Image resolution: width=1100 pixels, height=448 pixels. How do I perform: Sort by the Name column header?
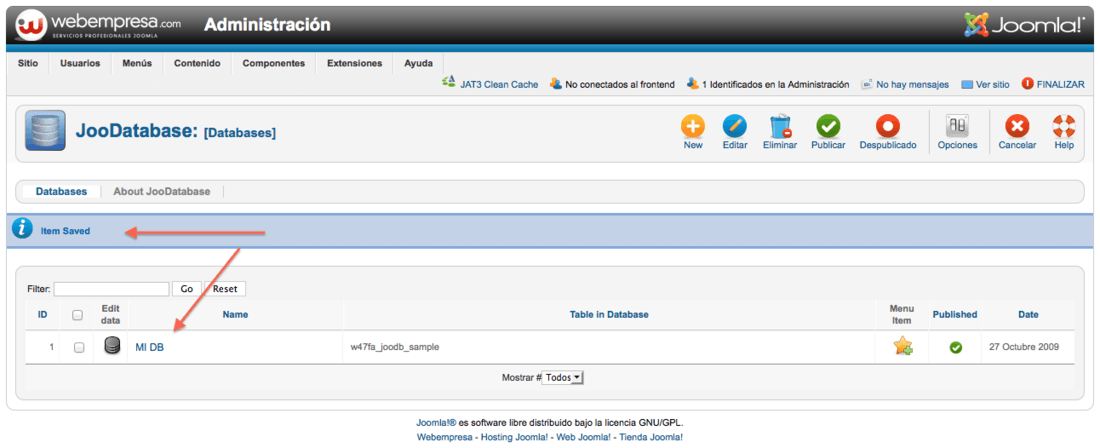tap(235, 315)
